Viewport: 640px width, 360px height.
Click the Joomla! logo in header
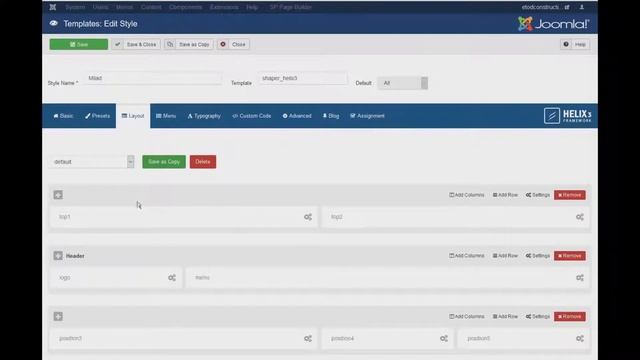553,24
